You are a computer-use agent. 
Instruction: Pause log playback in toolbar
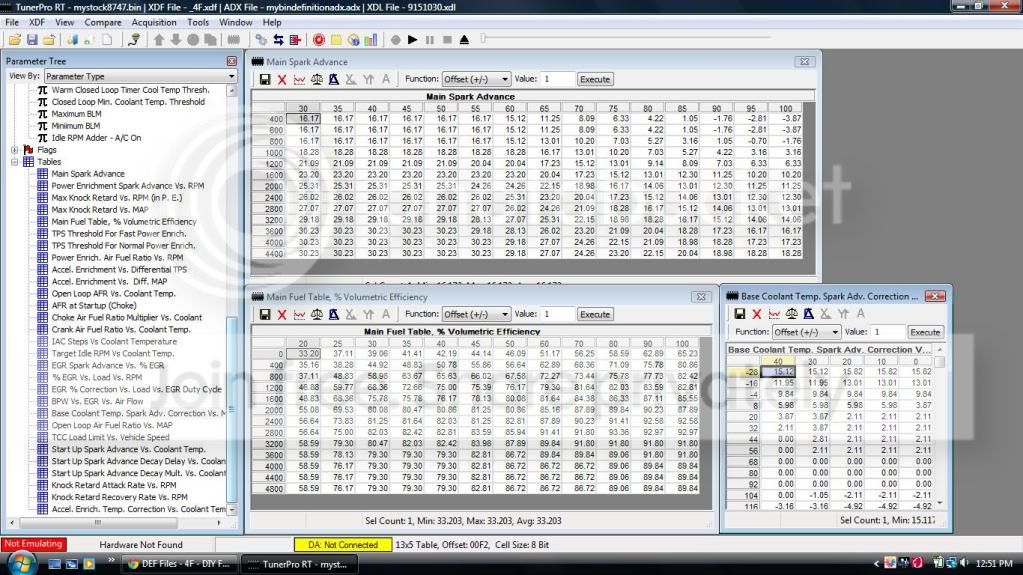coord(429,40)
